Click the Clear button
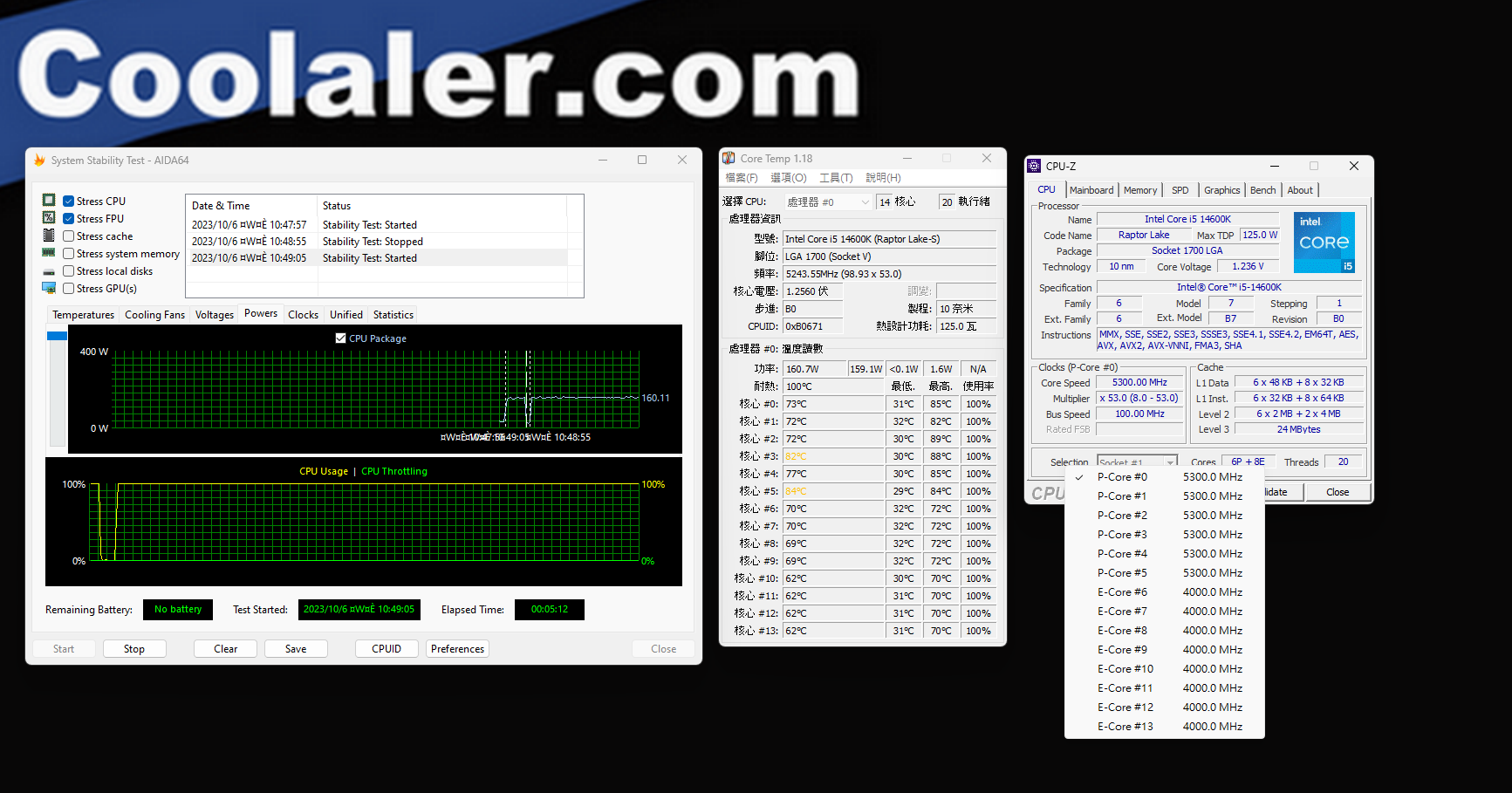Screen dimensions: 1512x793 click(x=226, y=649)
